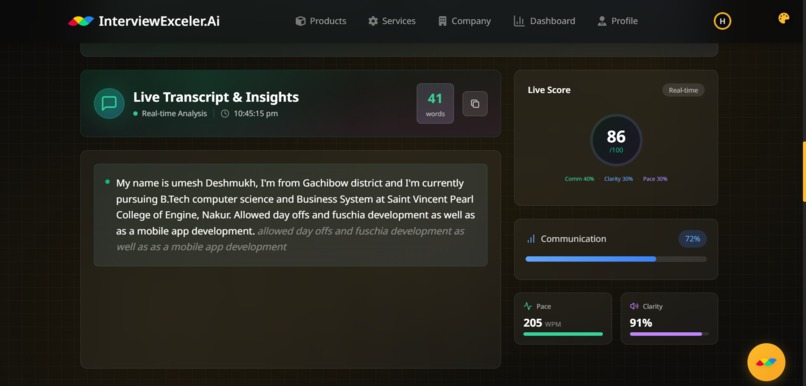806x386 pixels.
Task: Click the grey italic interim transcript text
Action: coord(290,239)
